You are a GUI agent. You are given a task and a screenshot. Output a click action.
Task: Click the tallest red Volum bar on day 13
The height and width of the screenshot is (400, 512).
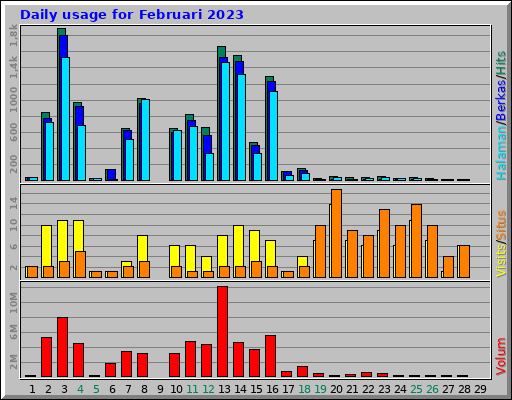pos(223,331)
